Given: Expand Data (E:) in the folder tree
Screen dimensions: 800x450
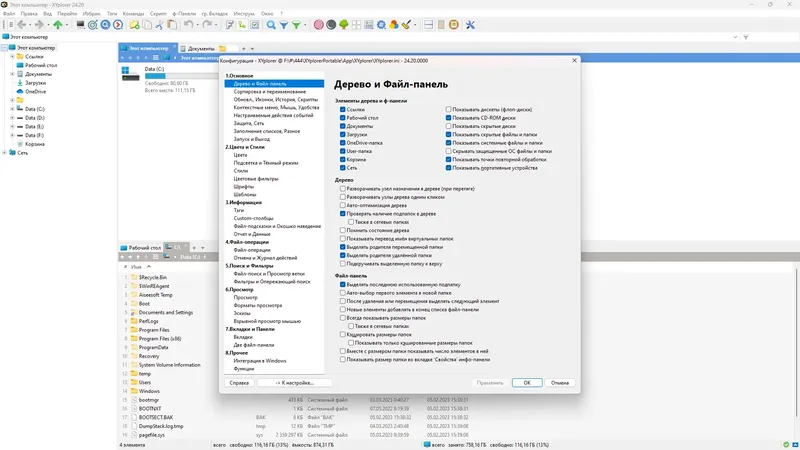Looking at the screenshot, I should (x=12, y=126).
